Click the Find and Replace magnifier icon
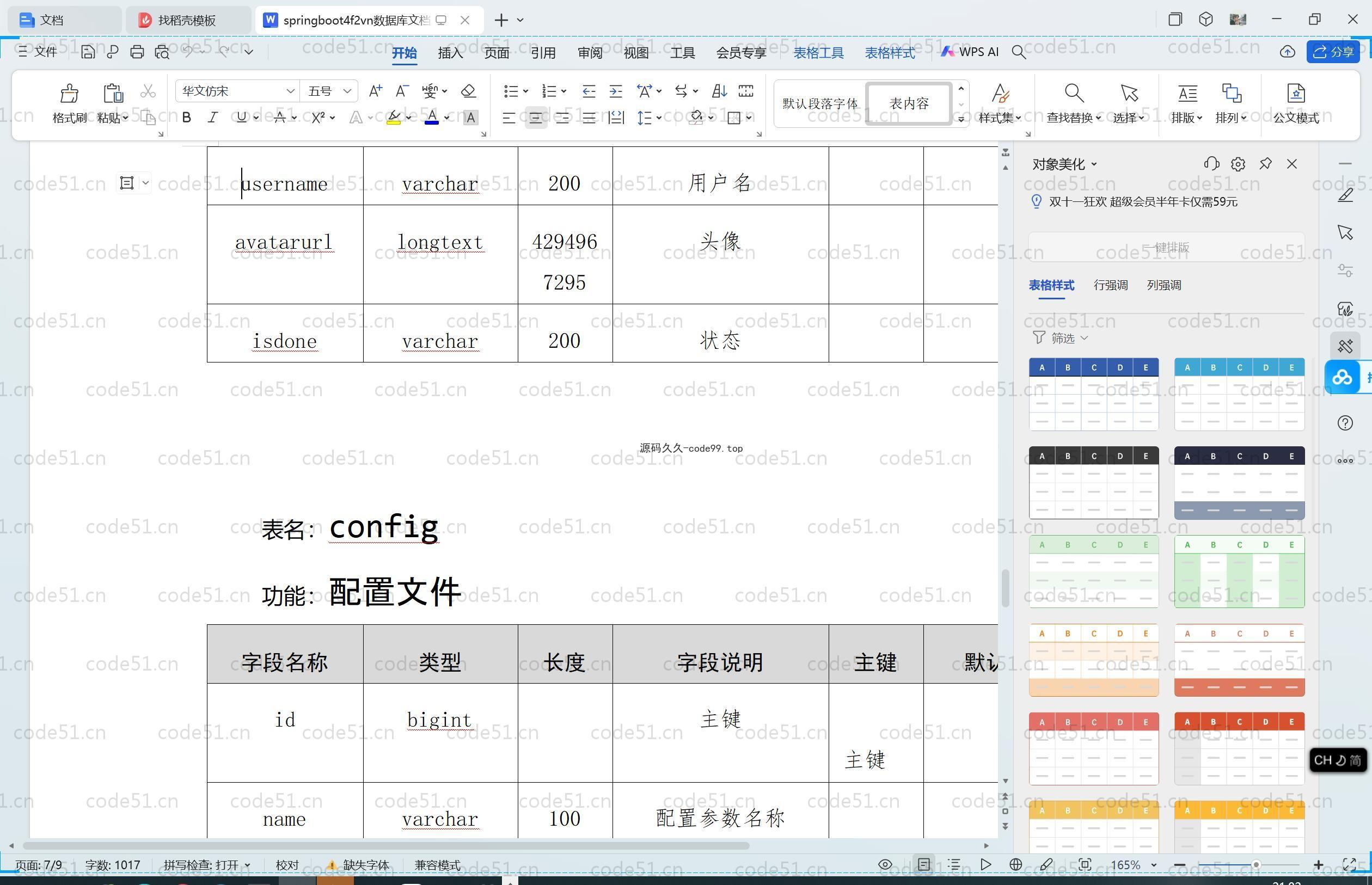The height and width of the screenshot is (885, 1372). (1074, 93)
